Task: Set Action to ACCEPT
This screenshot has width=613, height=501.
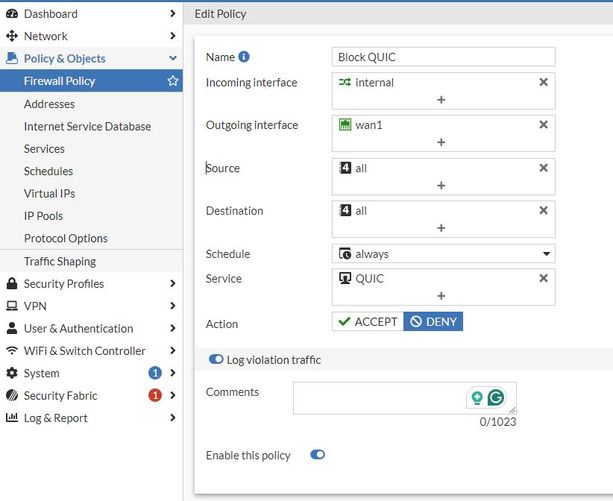Action: 367,322
